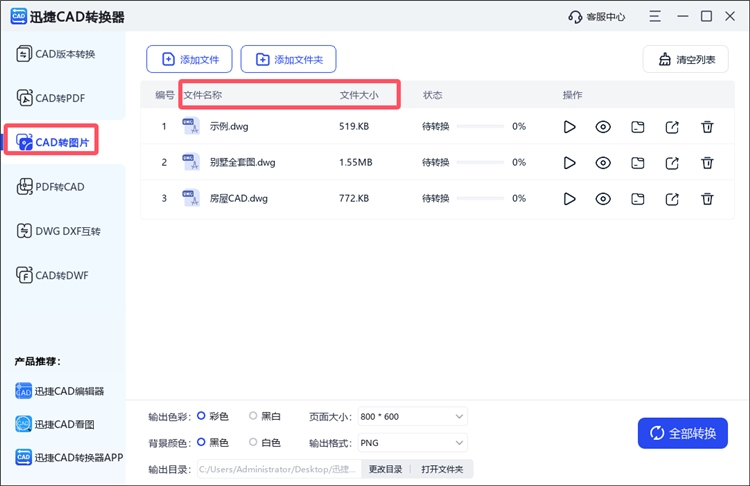750x486 pixels.
Task: Select 彩色 output color option
Action: pyautogui.click(x=202, y=416)
